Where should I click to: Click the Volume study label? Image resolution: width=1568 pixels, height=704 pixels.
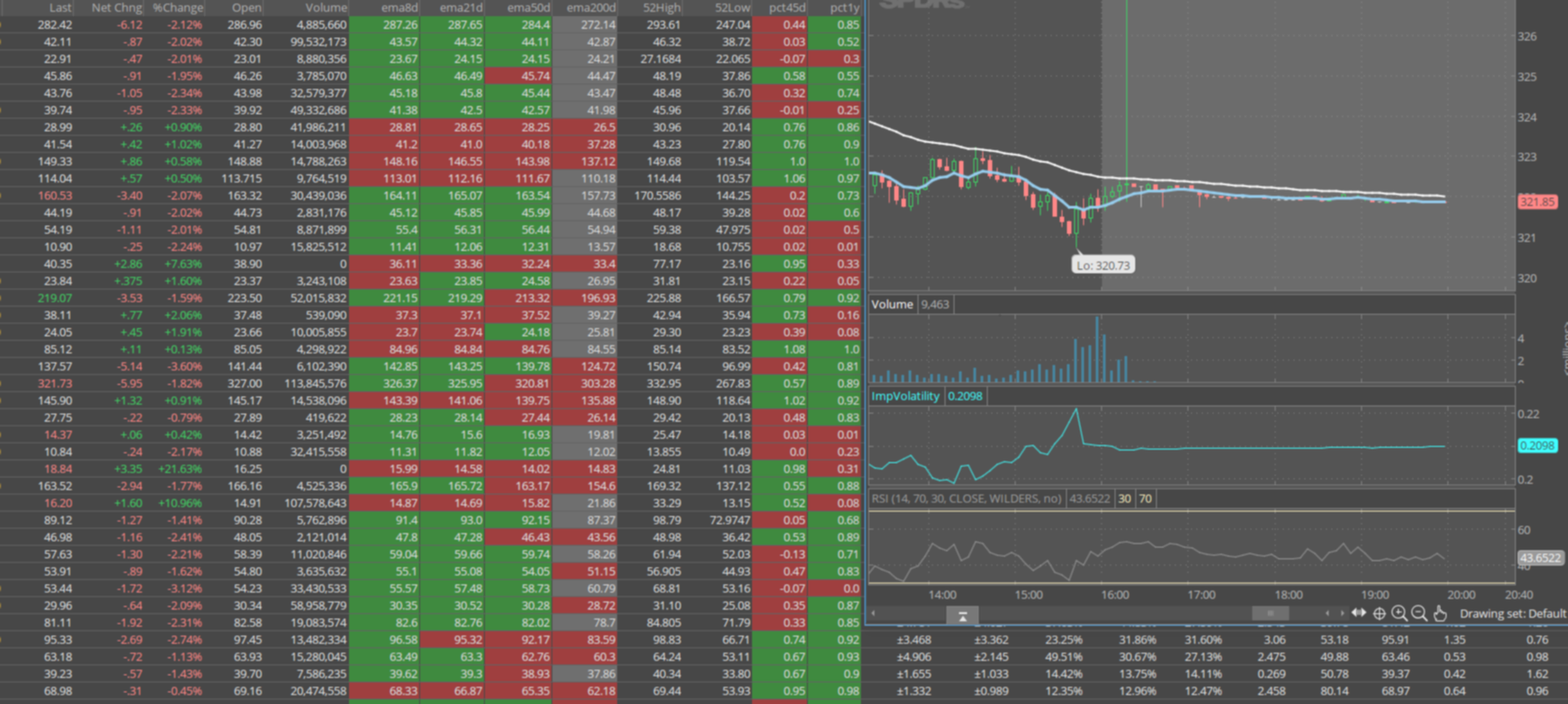[892, 304]
